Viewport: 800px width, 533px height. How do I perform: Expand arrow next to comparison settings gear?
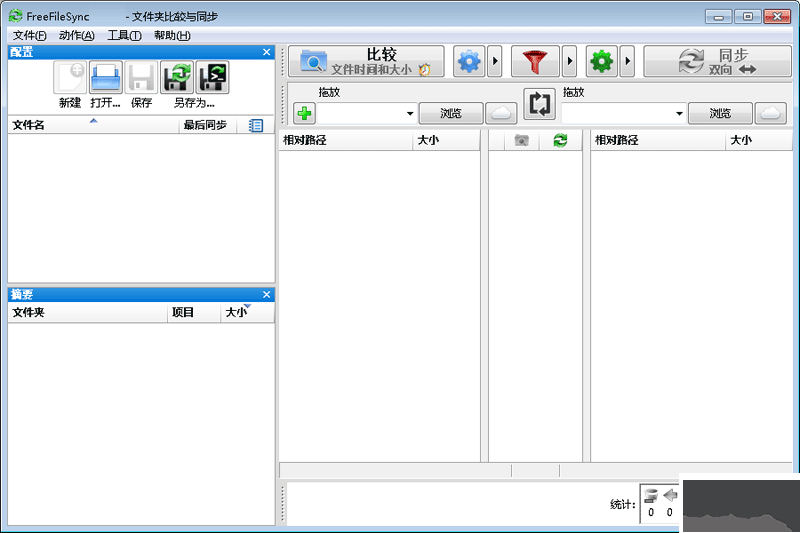pyautogui.click(x=495, y=62)
